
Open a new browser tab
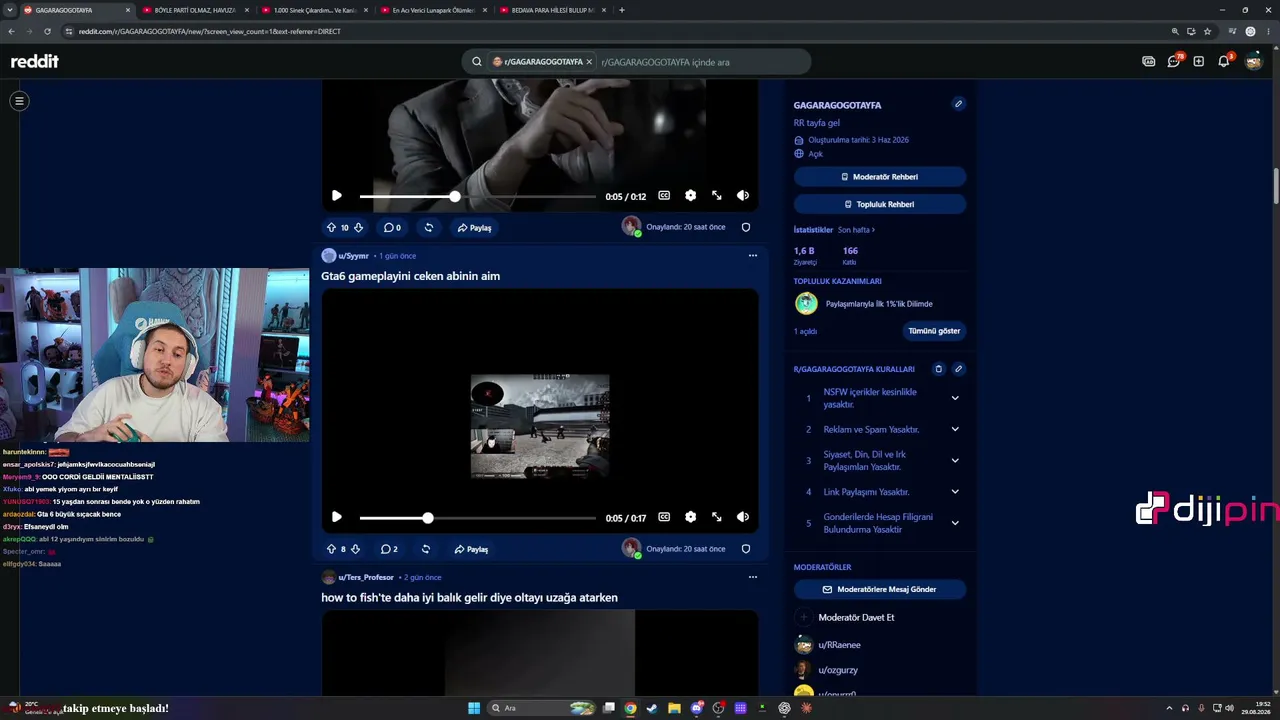(x=622, y=10)
